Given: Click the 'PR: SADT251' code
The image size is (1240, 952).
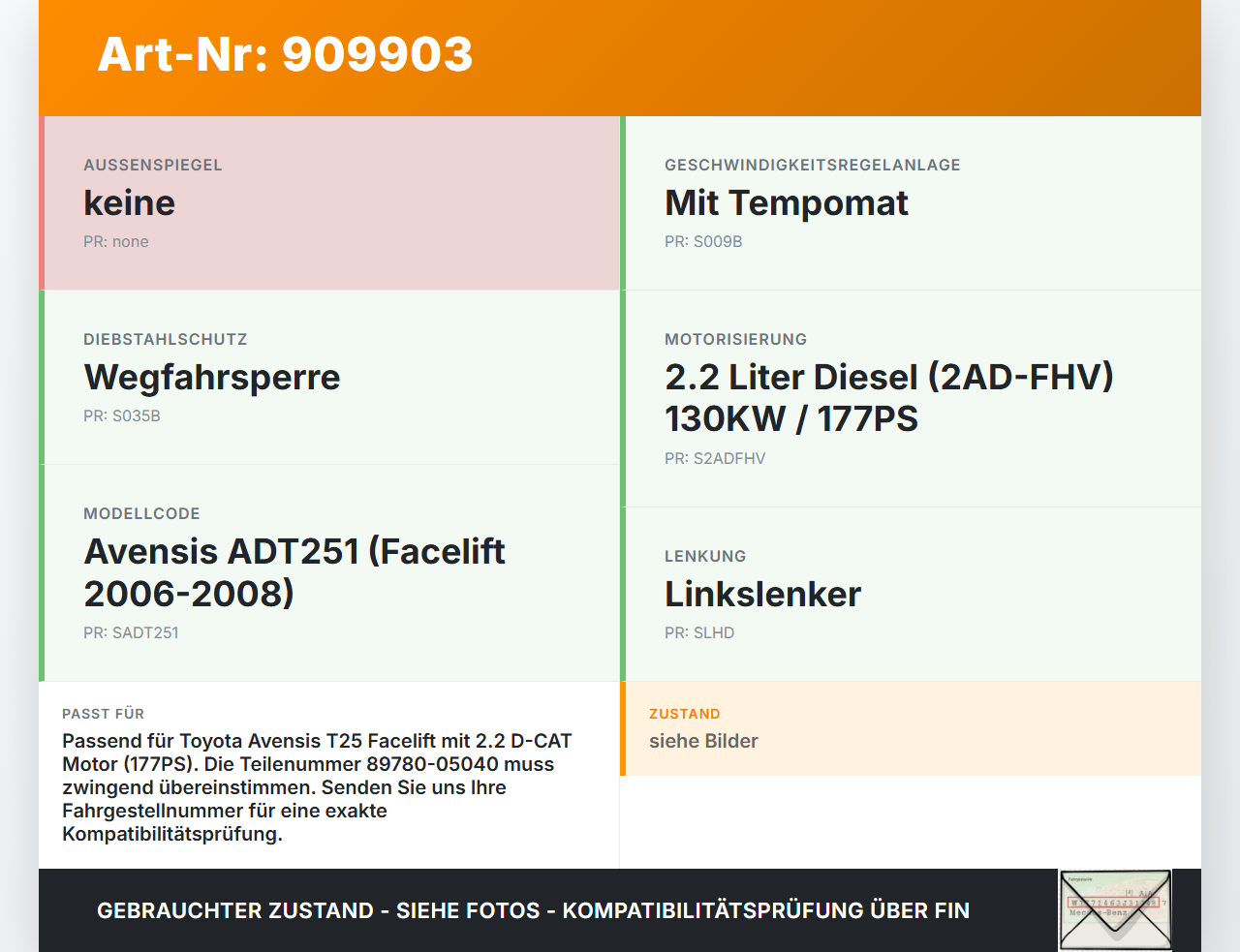Looking at the screenshot, I should tap(131, 633).
